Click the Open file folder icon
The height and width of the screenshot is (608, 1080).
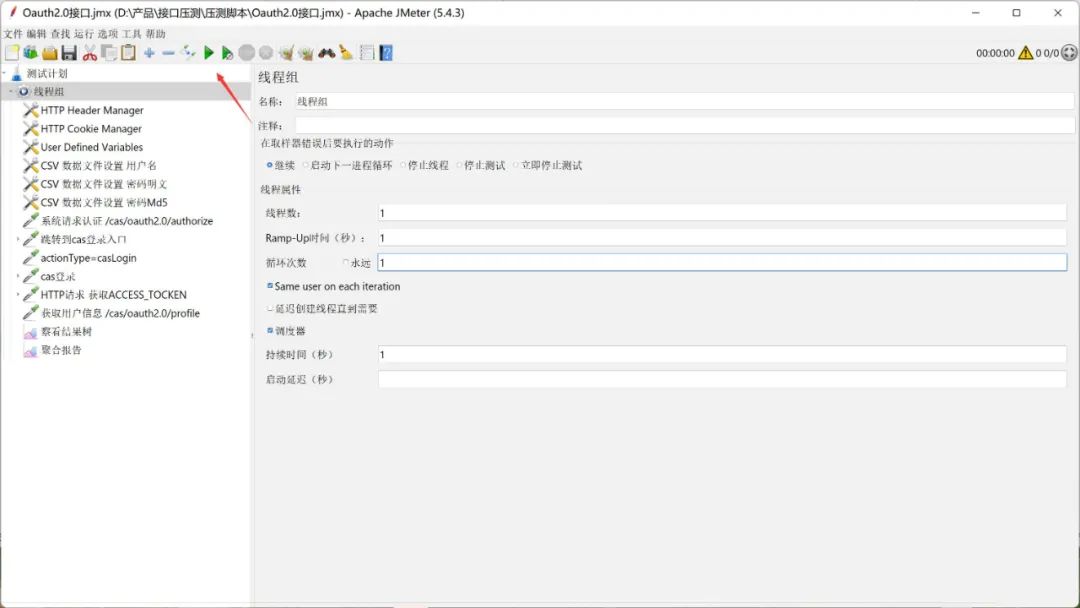tap(50, 53)
